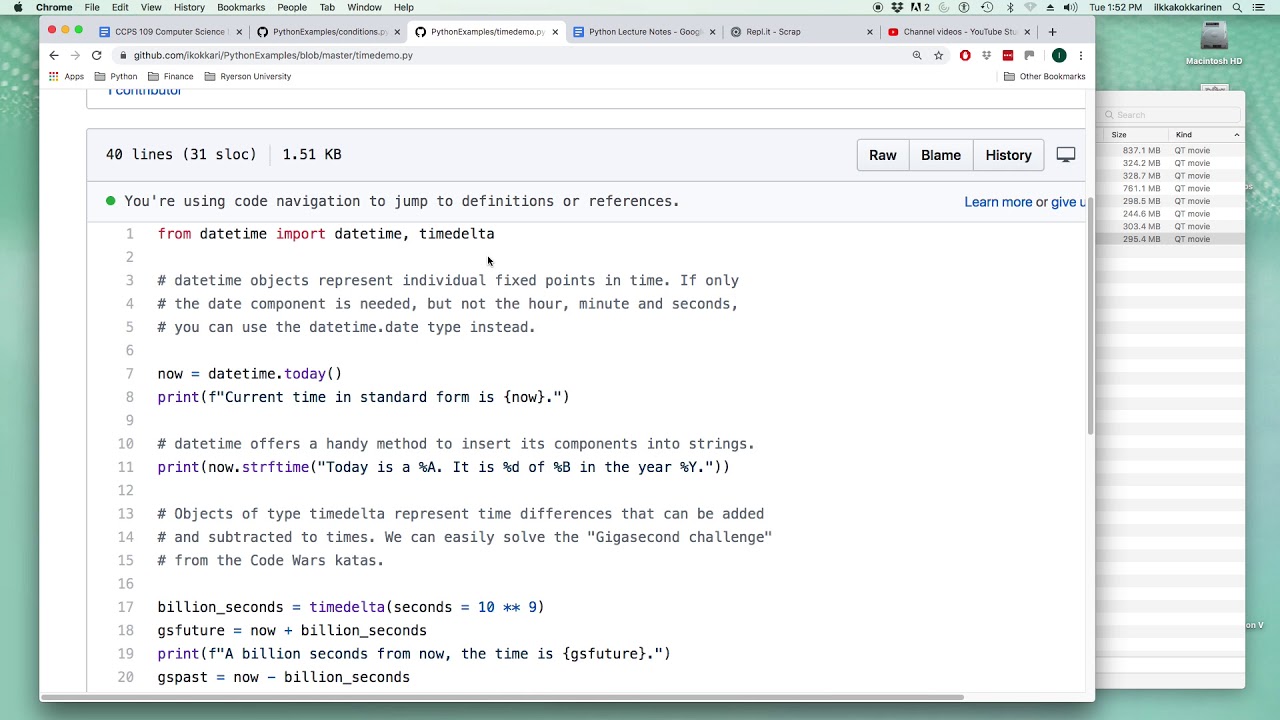Open Chrome's three-dot menu
The width and height of the screenshot is (1280, 720).
point(1080,56)
